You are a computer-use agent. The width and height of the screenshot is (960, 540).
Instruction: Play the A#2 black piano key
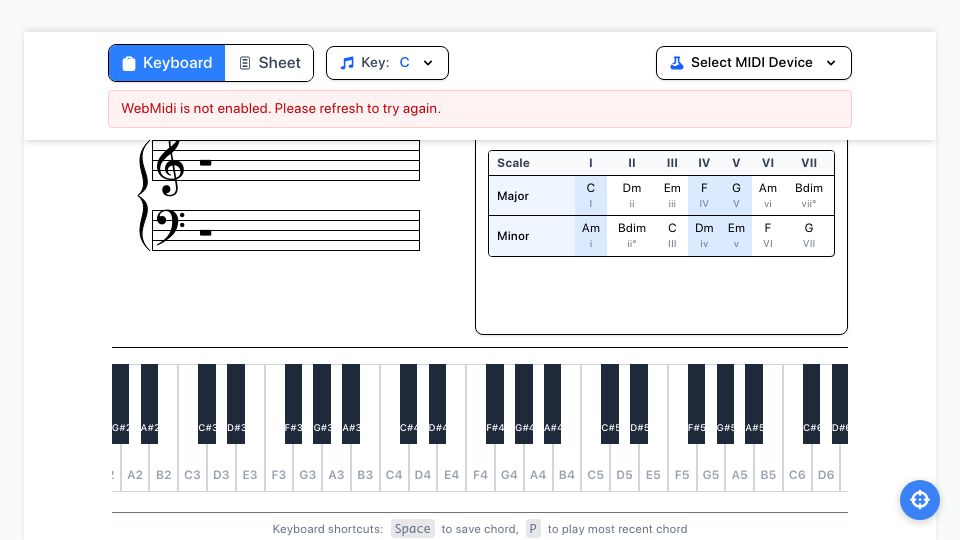point(149,404)
